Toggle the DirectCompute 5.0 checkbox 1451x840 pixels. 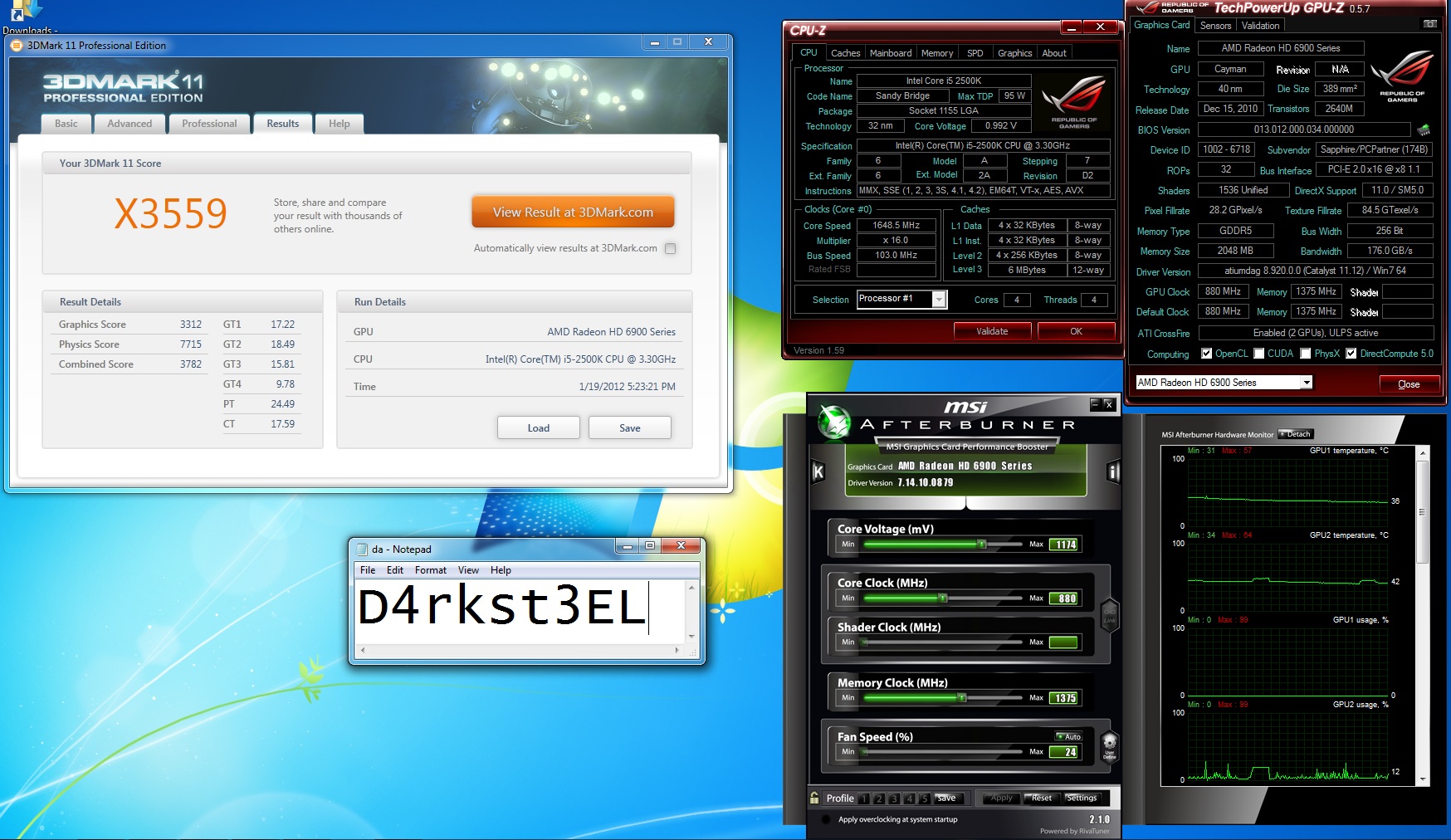click(x=1351, y=354)
